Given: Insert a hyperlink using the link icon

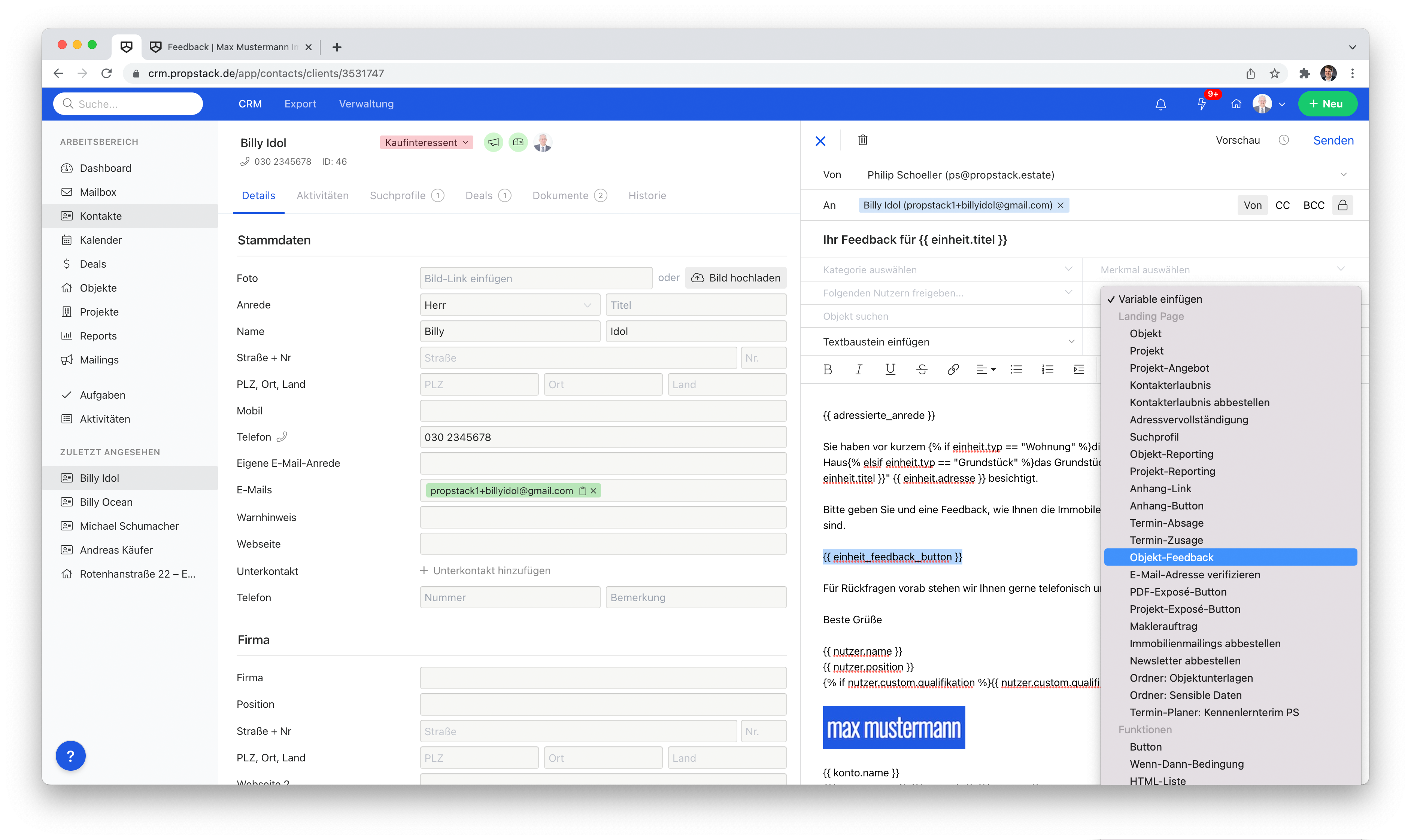Looking at the screenshot, I should coord(953,369).
